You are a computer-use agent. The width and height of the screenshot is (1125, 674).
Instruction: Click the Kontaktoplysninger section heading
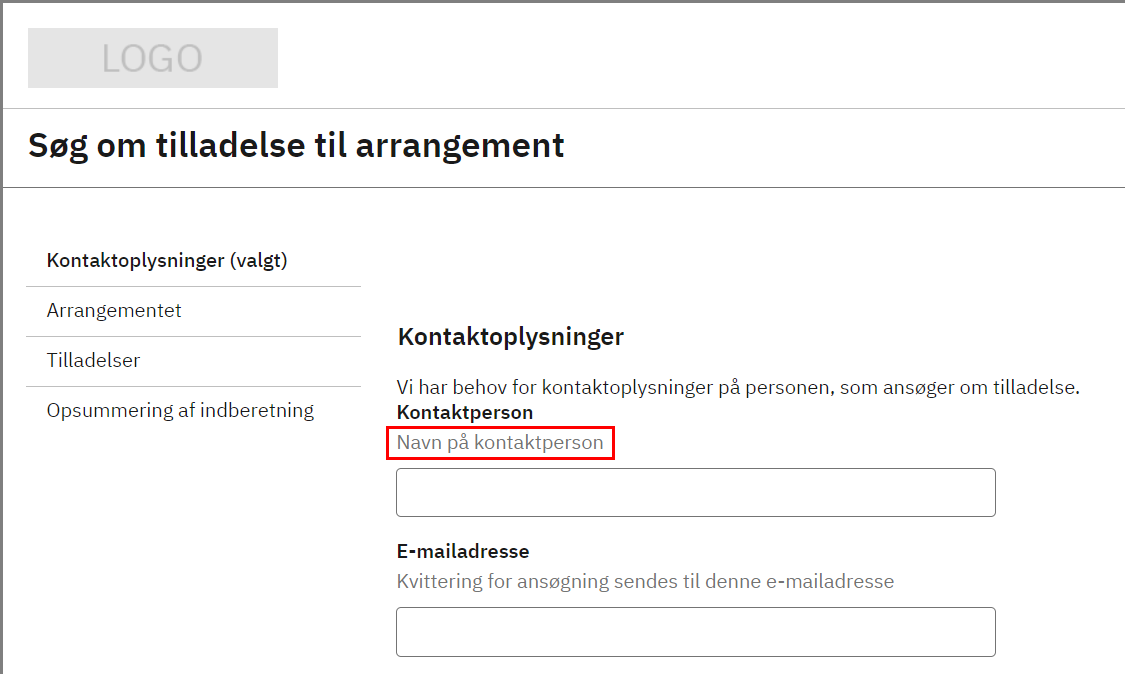coord(510,337)
